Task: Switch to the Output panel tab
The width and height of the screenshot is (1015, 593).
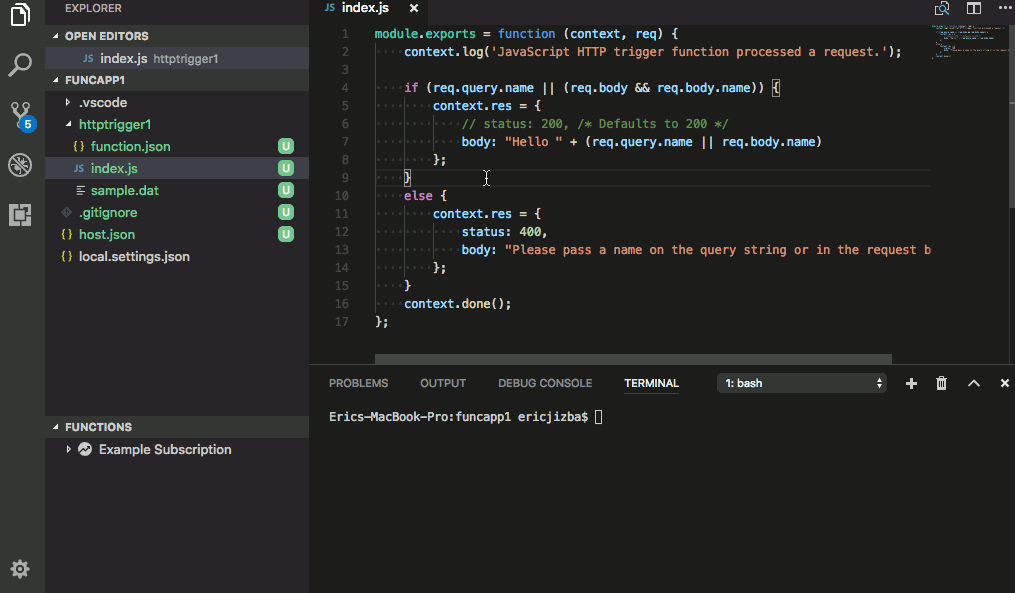Action: click(443, 383)
